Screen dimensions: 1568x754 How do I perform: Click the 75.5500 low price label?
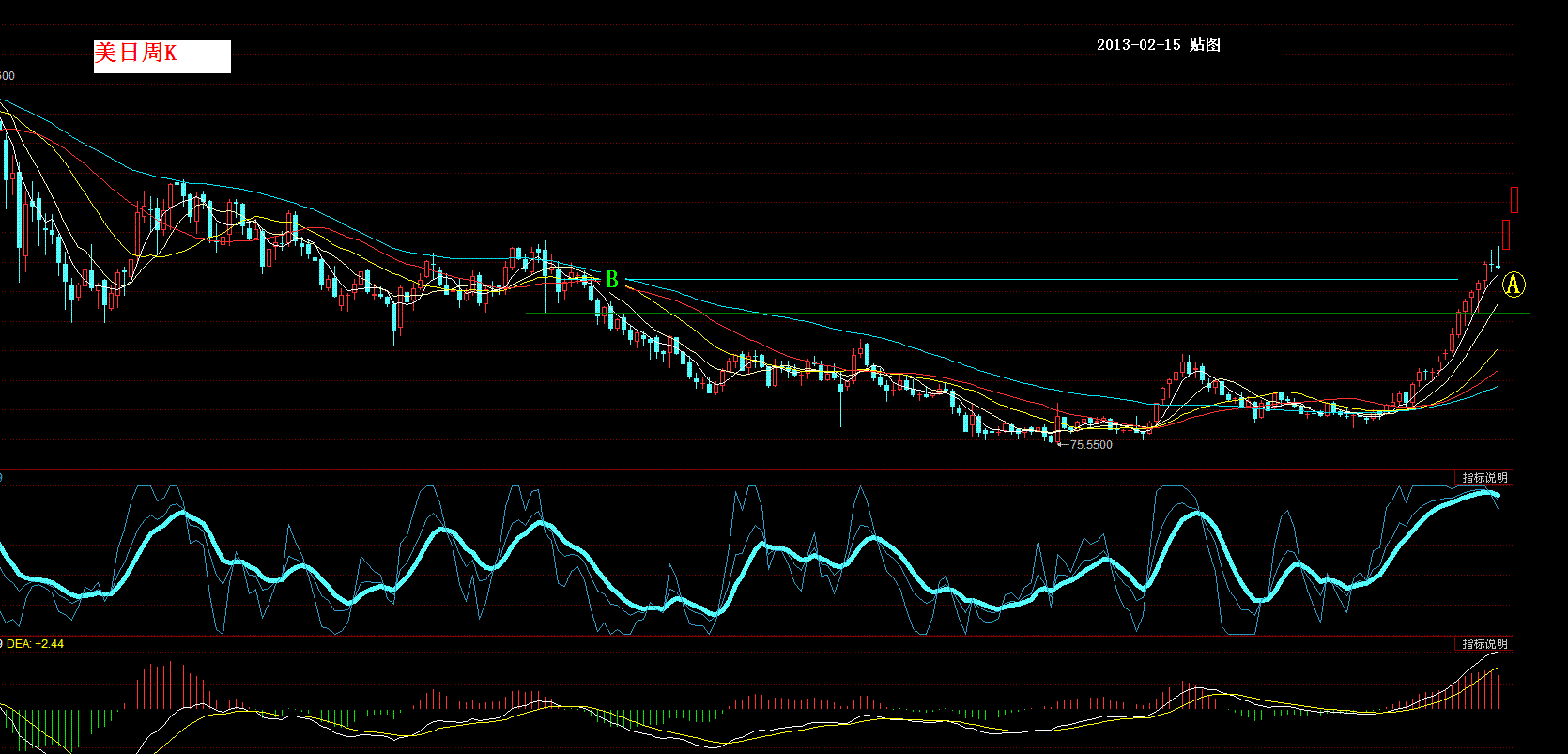pyautogui.click(x=1091, y=445)
